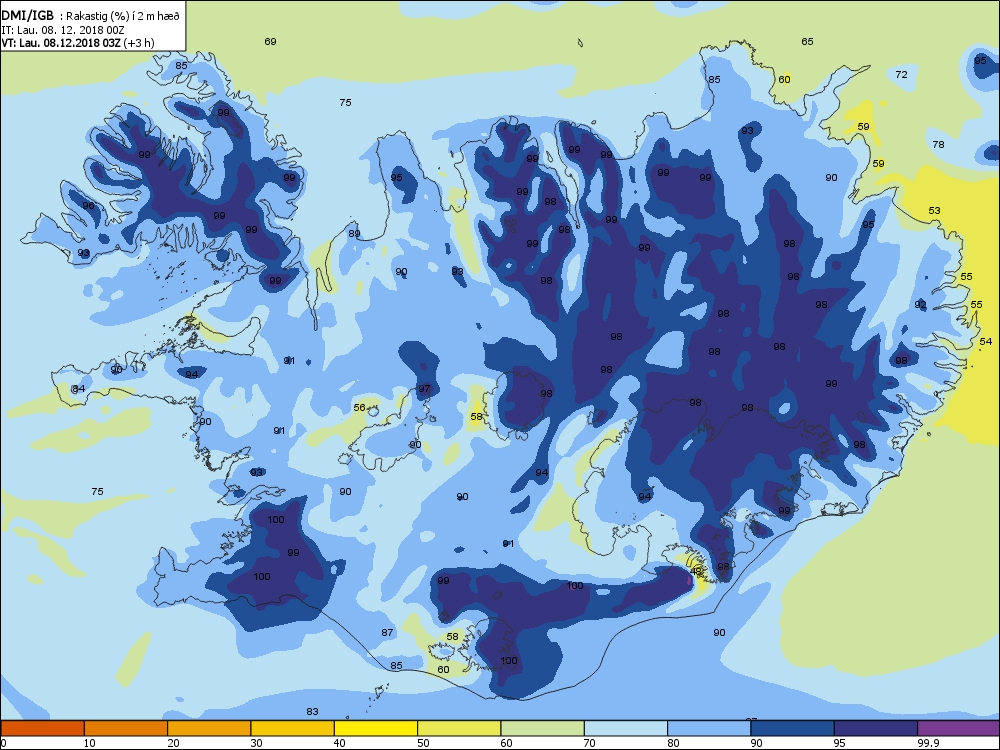The width and height of the screenshot is (1000, 750).
Task: Click the humidity value 69 on the map
Action: pyautogui.click(x=270, y=41)
